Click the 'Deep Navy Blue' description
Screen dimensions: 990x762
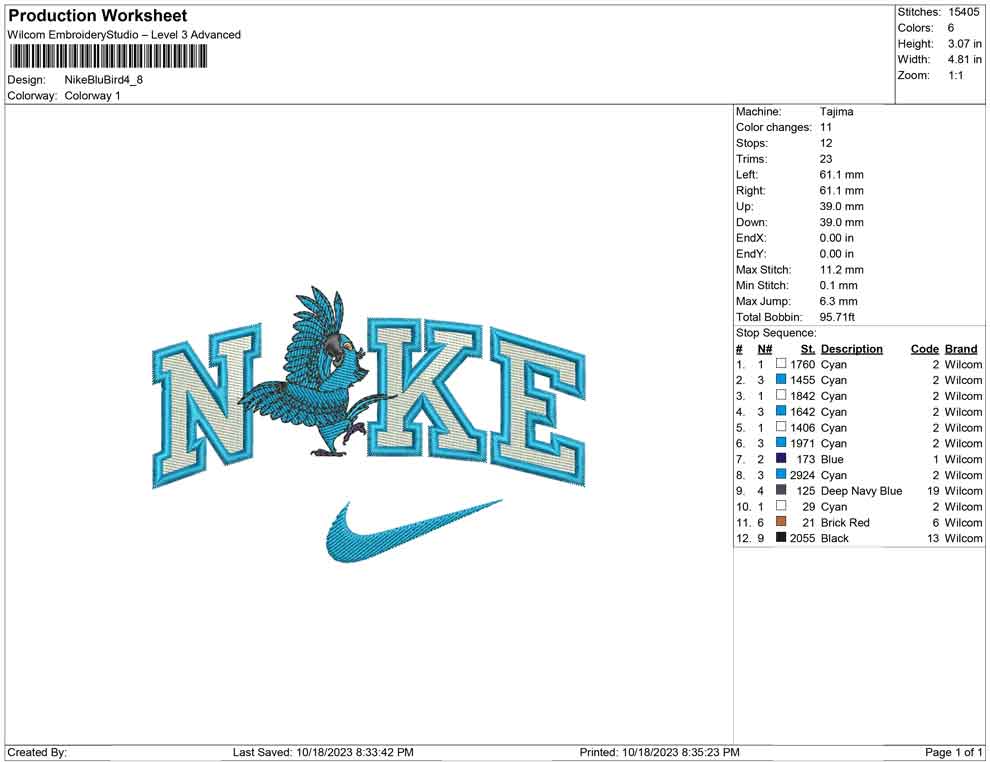[x=861, y=491]
